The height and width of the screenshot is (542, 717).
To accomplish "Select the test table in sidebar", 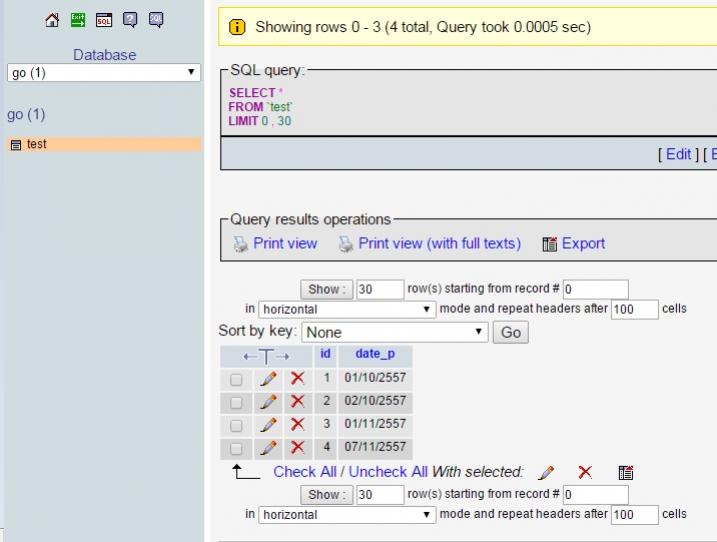I will 37,144.
